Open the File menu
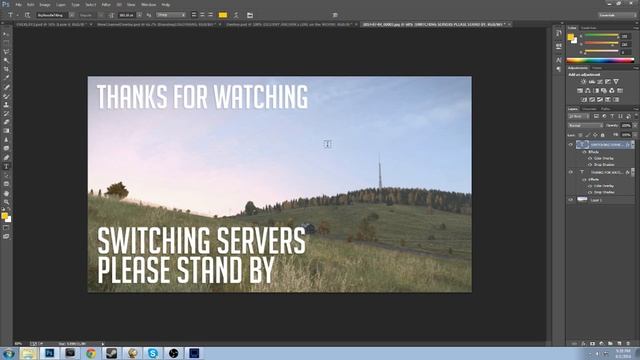Viewport: 640px width, 360px height. (18, 4)
